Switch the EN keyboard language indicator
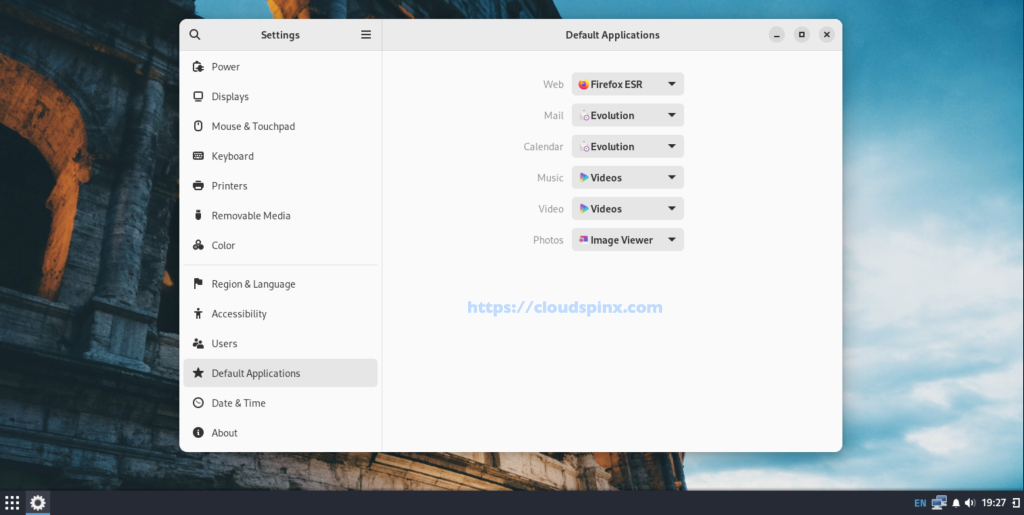1024x515 pixels. click(920, 503)
